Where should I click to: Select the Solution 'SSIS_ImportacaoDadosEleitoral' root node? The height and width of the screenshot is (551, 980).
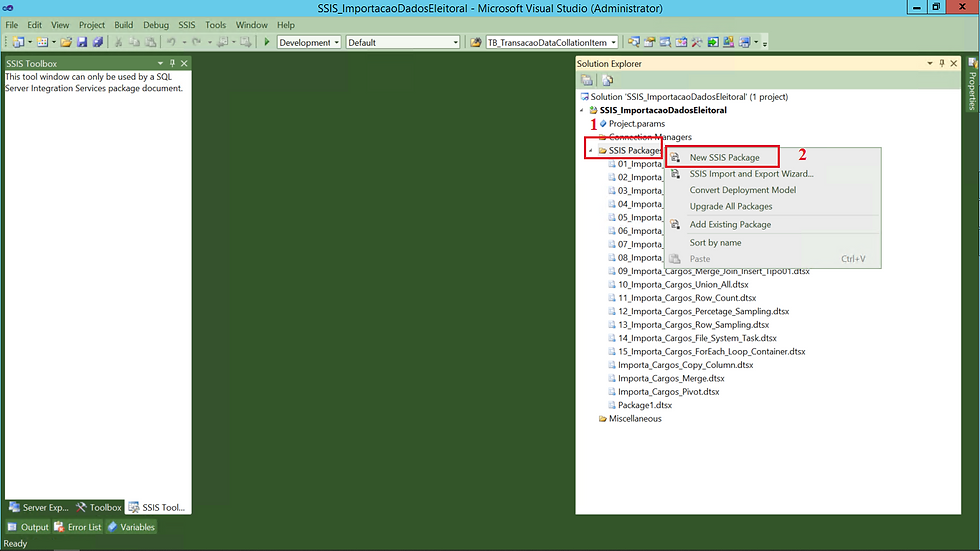pyautogui.click(x=689, y=97)
